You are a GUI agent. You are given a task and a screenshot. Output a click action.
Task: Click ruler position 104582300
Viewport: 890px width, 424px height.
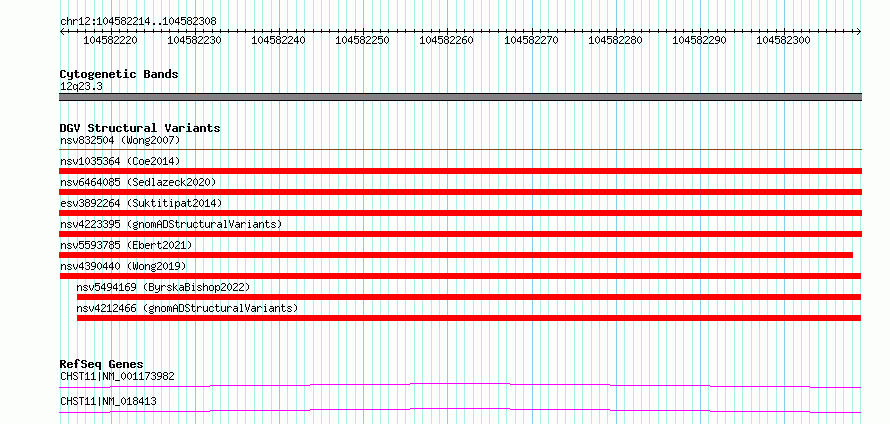click(783, 40)
